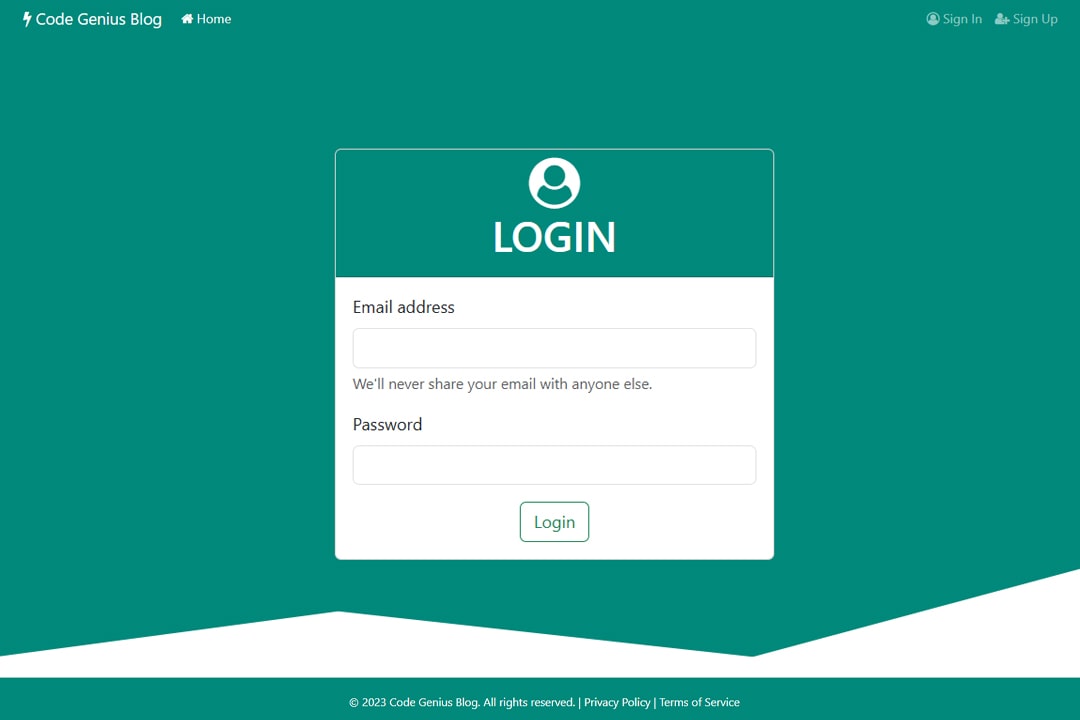The width and height of the screenshot is (1080, 720).
Task: Open the Terms of Service footer link
Action: pos(699,702)
